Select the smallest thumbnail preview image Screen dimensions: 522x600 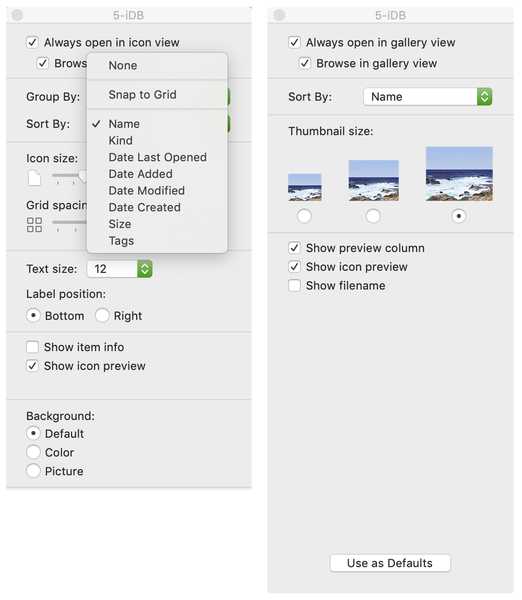tap(304, 187)
